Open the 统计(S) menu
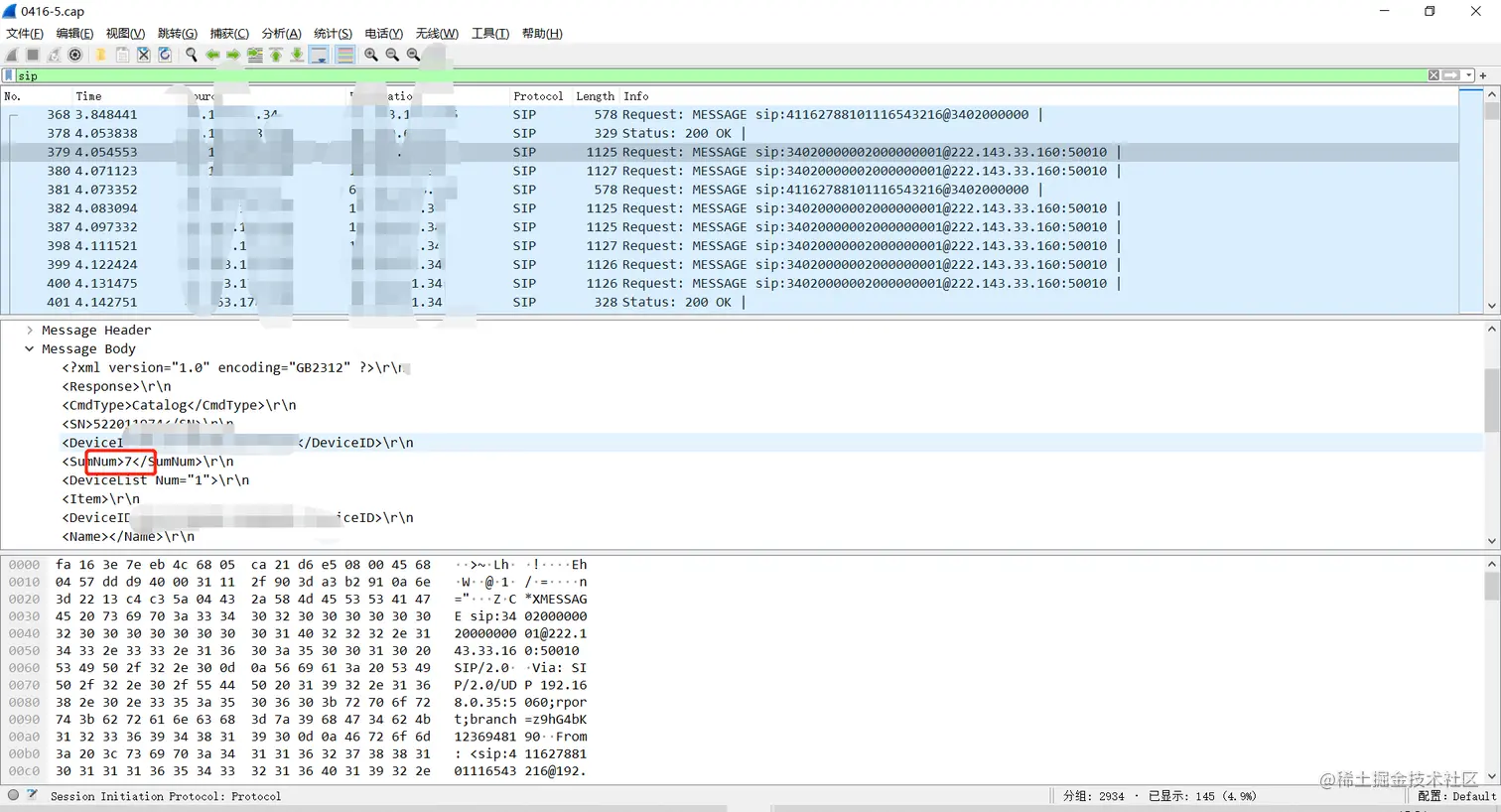Image resolution: width=1501 pixels, height=812 pixels. click(x=333, y=34)
